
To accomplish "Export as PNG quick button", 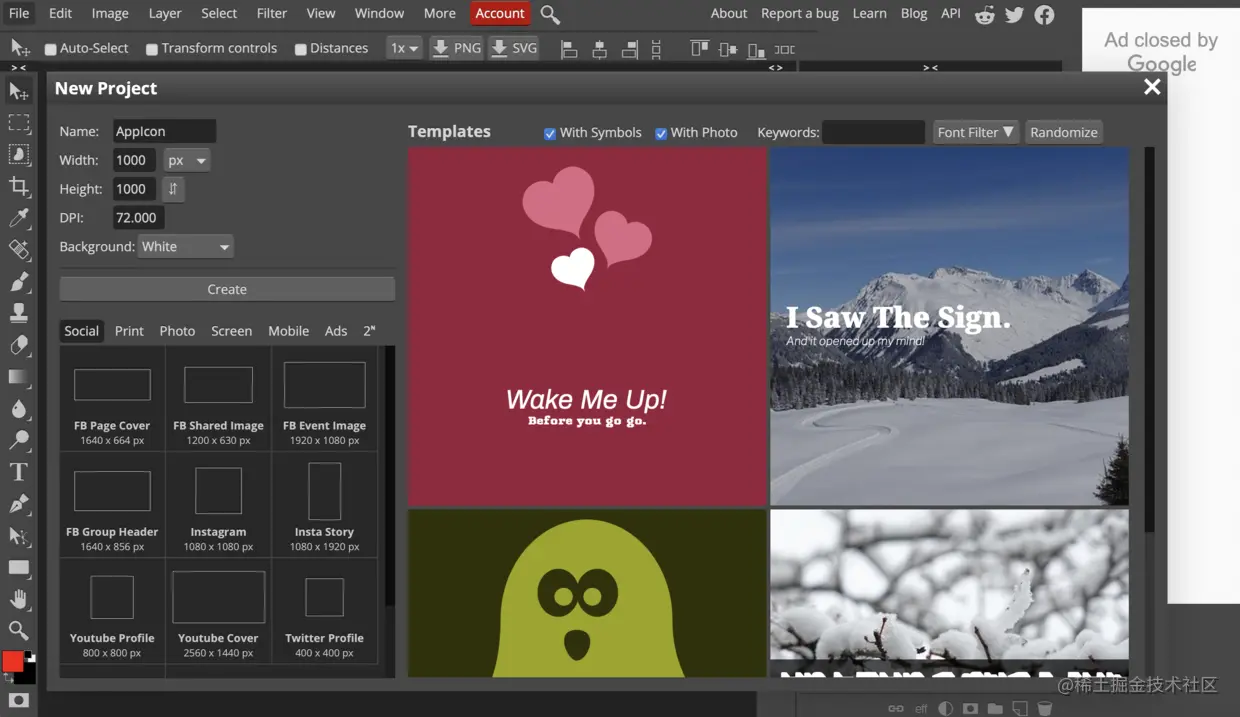I will [x=456, y=48].
